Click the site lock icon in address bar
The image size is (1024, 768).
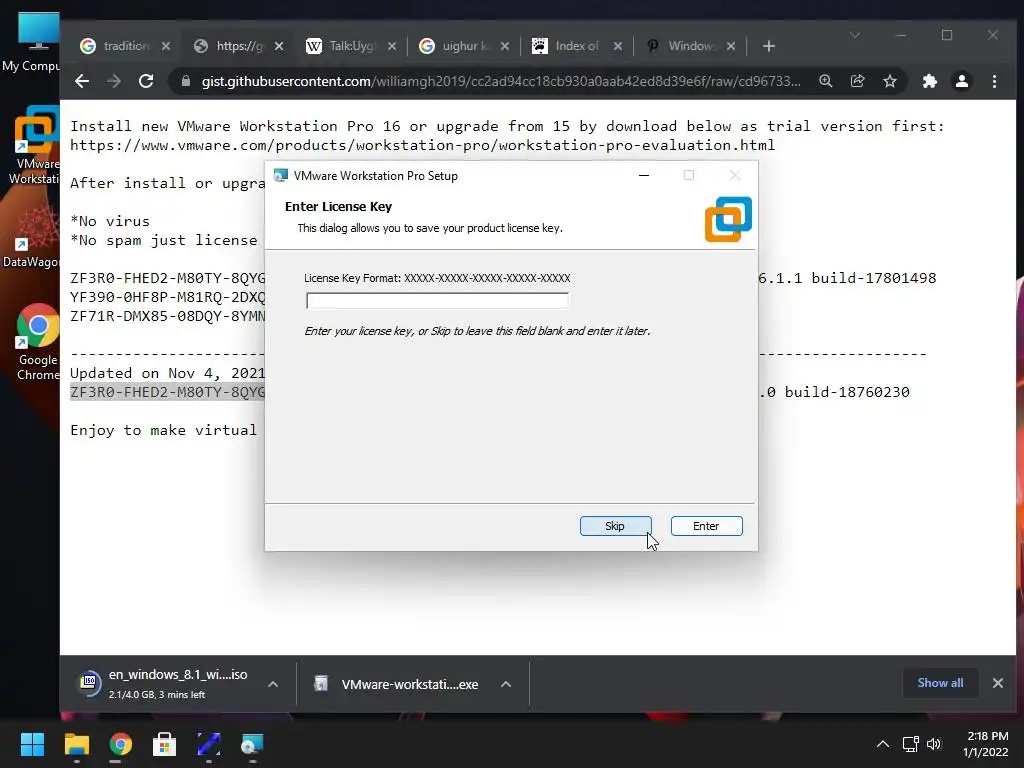[x=185, y=81]
